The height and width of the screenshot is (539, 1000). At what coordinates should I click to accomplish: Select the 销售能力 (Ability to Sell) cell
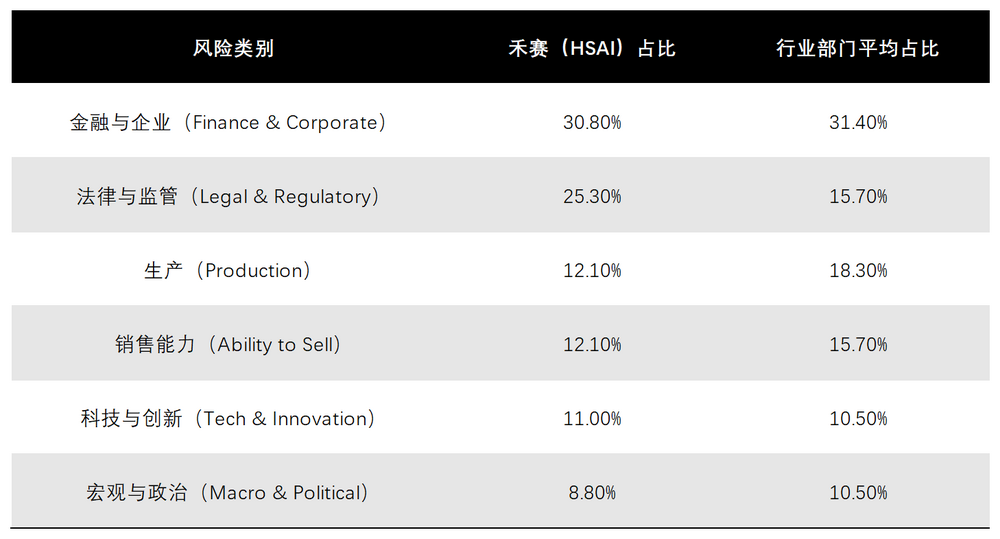pos(228,345)
